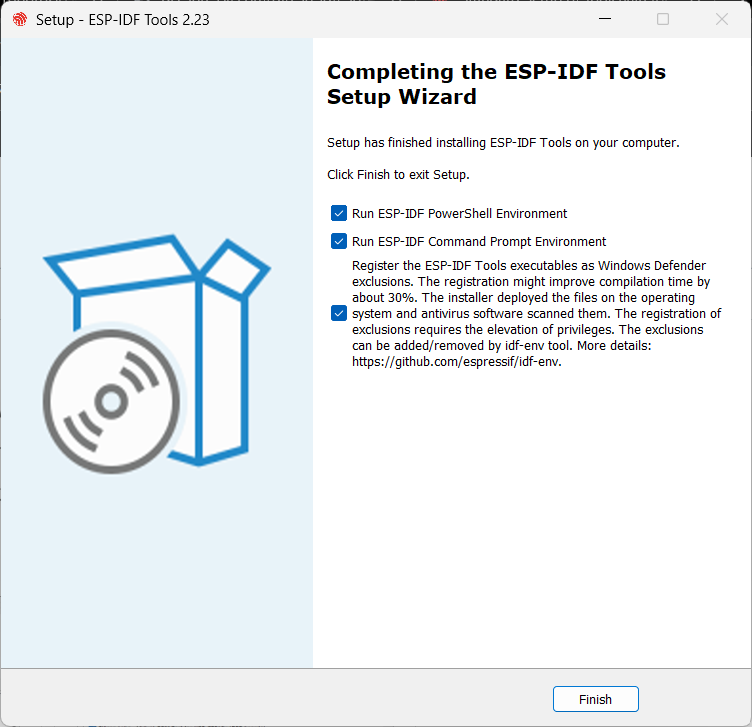This screenshot has width=752, height=727.
Task: Minimize the ESP-IDF Tools setup window
Action: coord(605,19)
